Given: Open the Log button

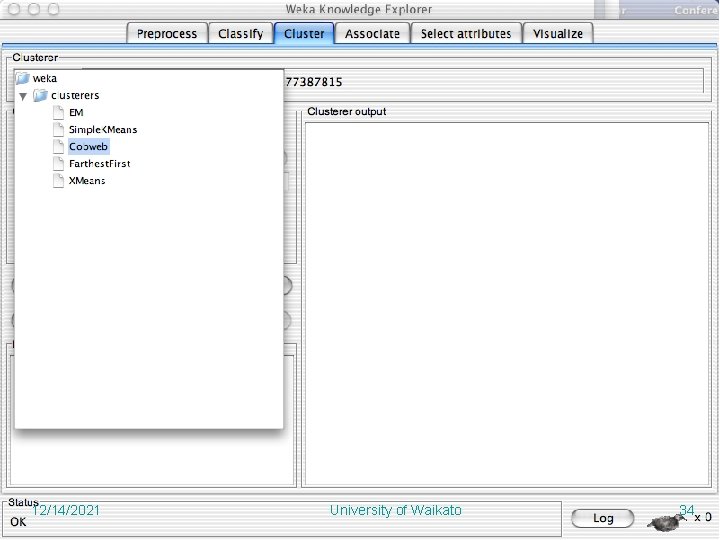Looking at the screenshot, I should click(x=603, y=518).
